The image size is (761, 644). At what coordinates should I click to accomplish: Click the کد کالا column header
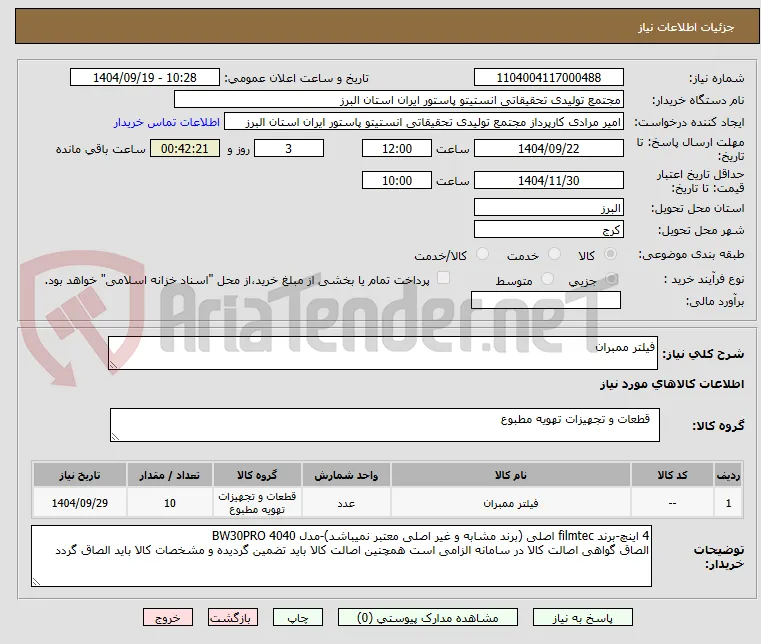(x=672, y=475)
